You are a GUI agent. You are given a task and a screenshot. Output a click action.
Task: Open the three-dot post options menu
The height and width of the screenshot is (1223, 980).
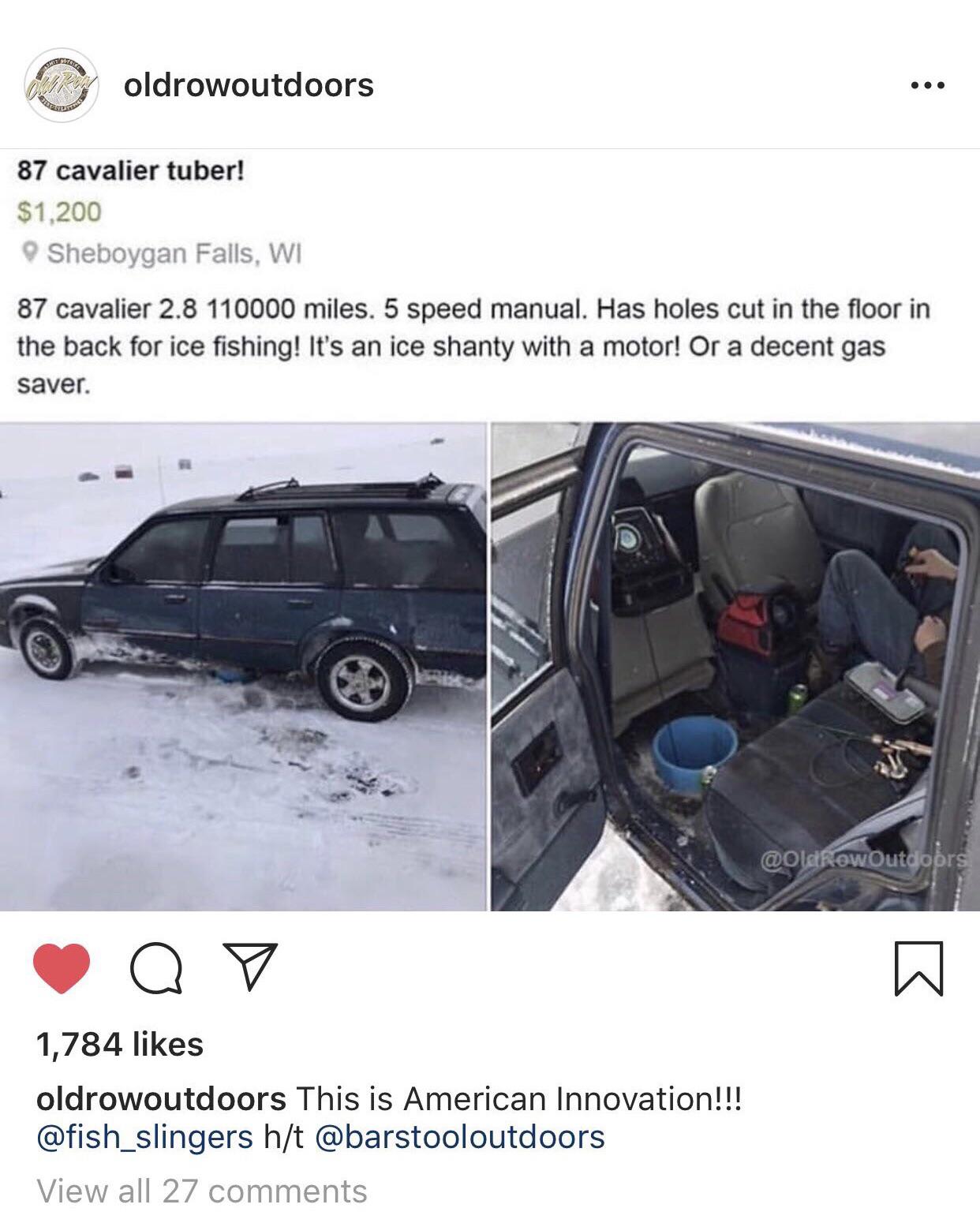point(926,85)
